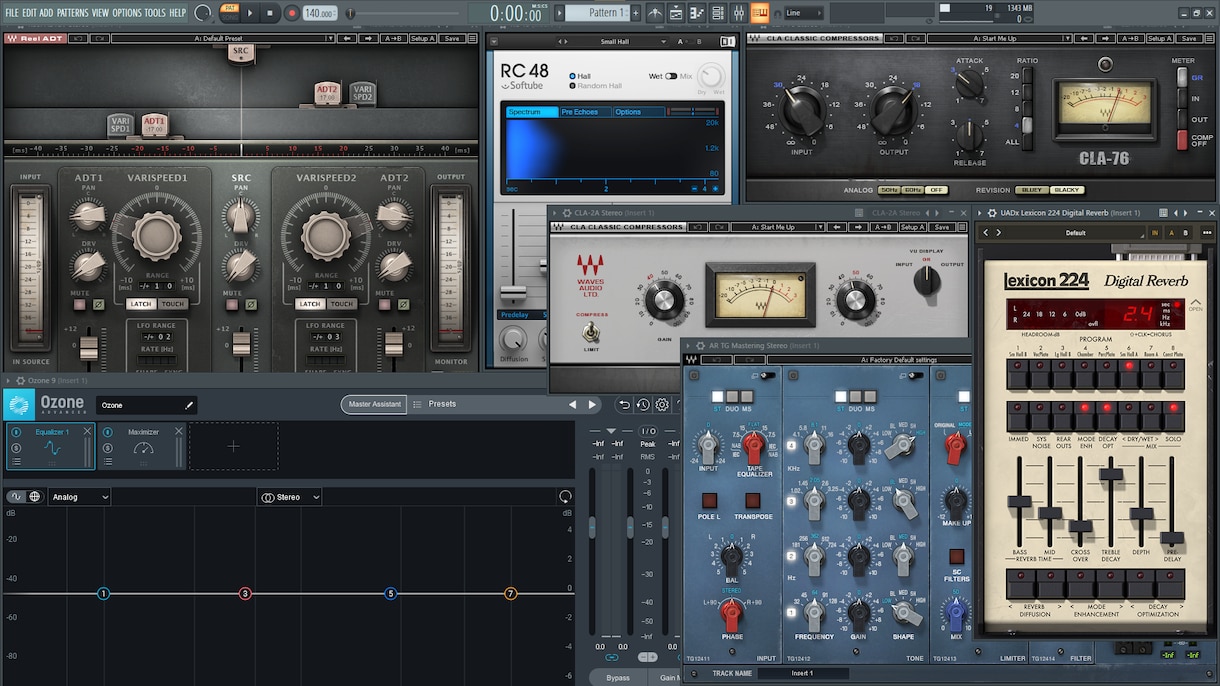Open the Stereo channel dropdown in Ozone
The height and width of the screenshot is (686, 1220).
[x=290, y=497]
